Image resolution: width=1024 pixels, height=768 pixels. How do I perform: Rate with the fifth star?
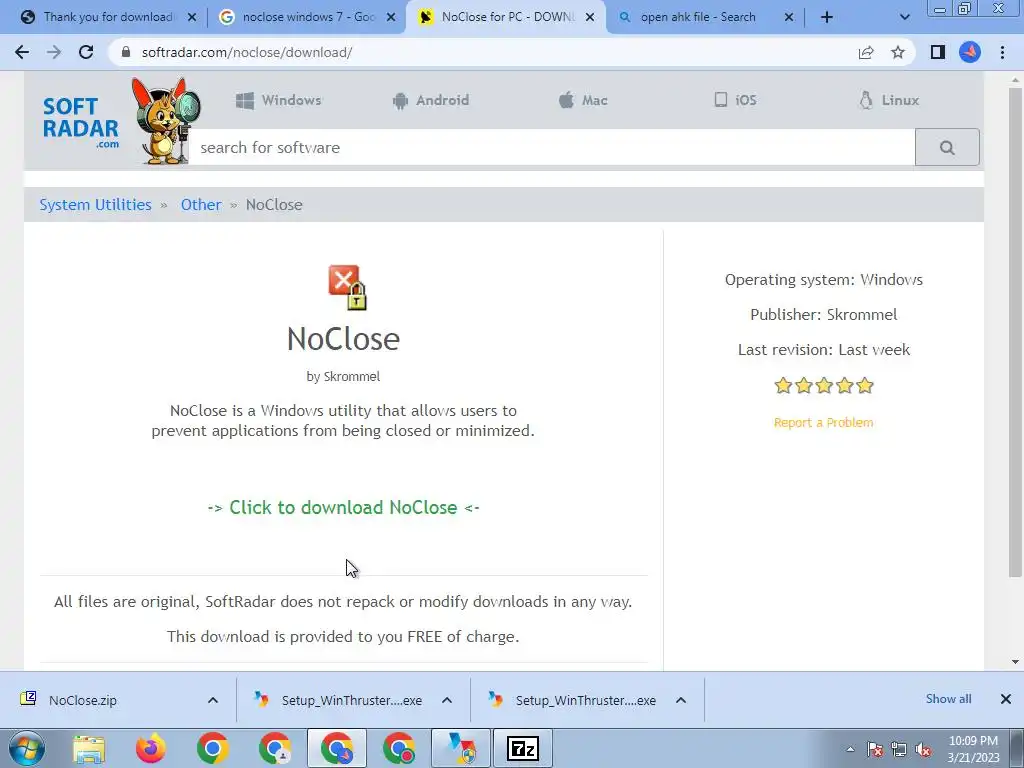pos(865,385)
